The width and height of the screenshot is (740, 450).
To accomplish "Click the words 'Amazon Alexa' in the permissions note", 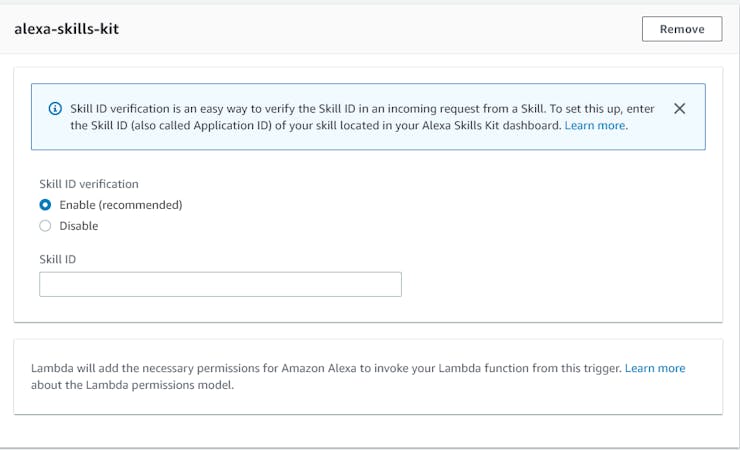I will (319, 368).
